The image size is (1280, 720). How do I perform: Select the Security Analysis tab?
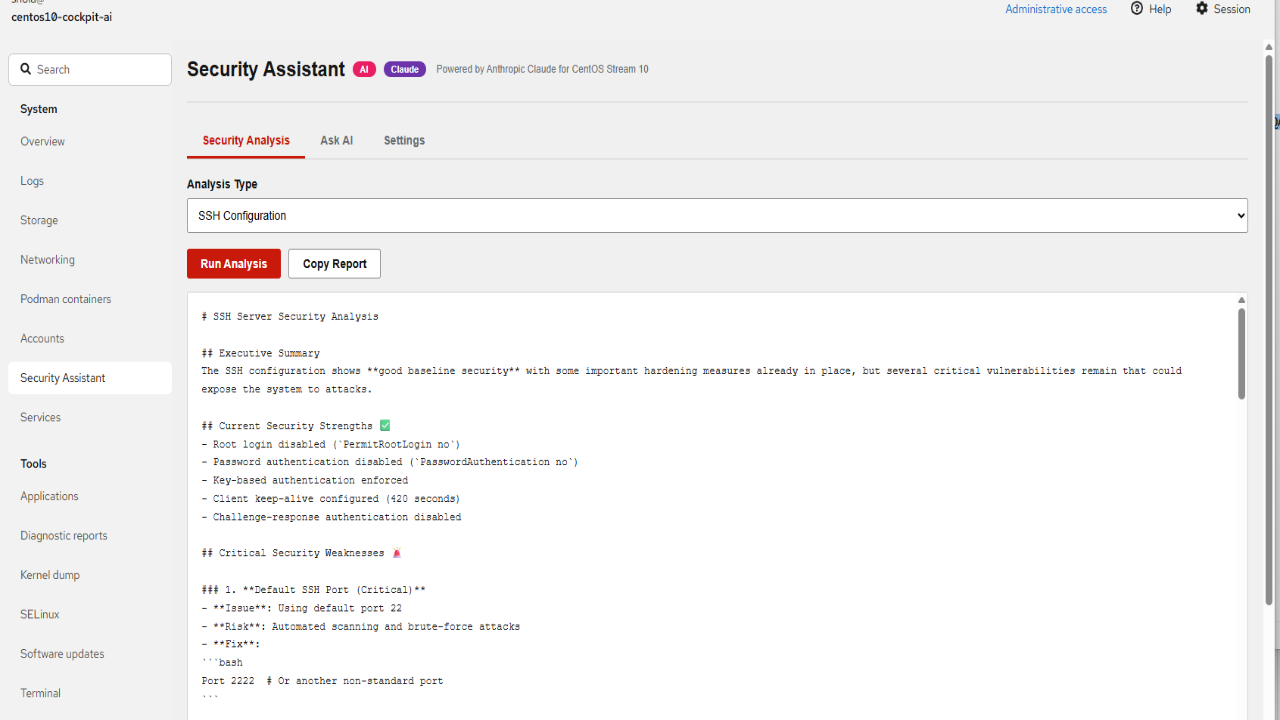(x=246, y=141)
